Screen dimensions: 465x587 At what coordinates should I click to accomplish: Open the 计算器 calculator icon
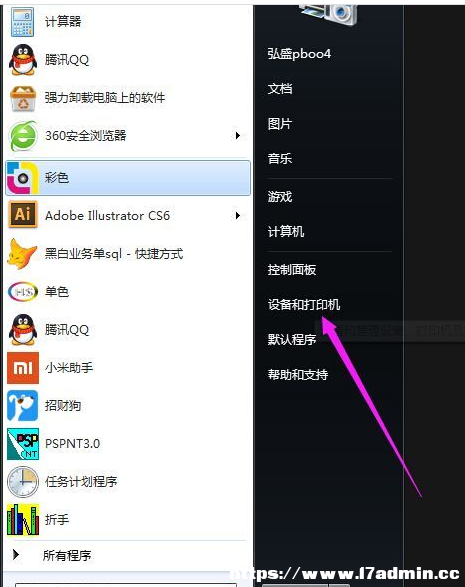[x=22, y=22]
